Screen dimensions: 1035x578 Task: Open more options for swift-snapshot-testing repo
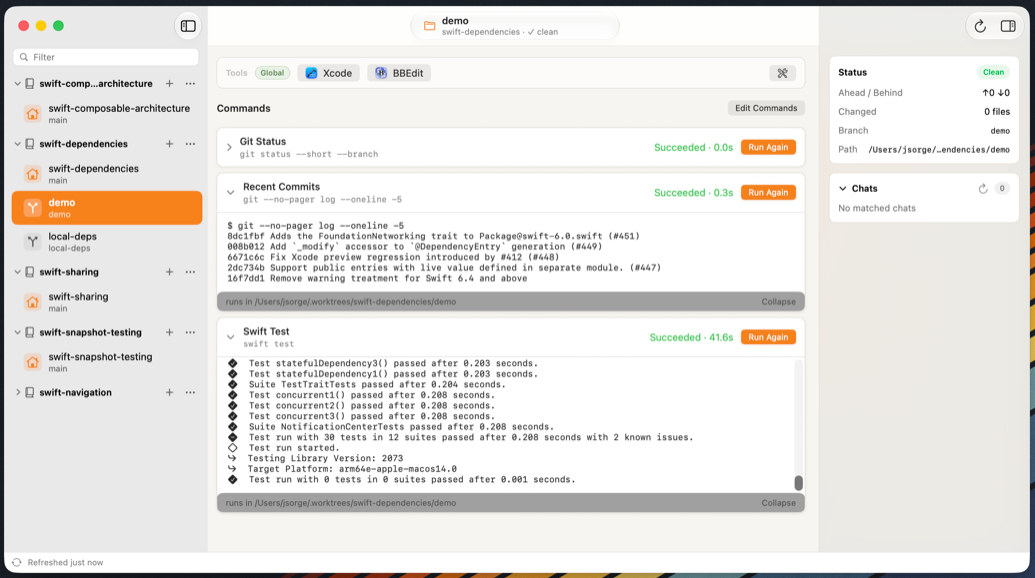coord(190,333)
